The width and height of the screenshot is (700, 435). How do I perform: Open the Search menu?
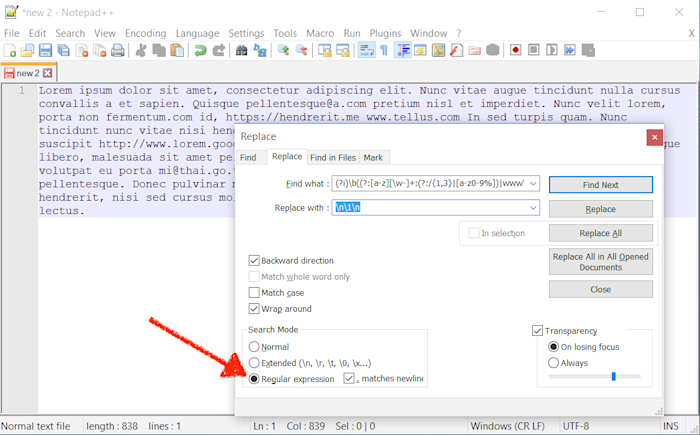click(70, 33)
